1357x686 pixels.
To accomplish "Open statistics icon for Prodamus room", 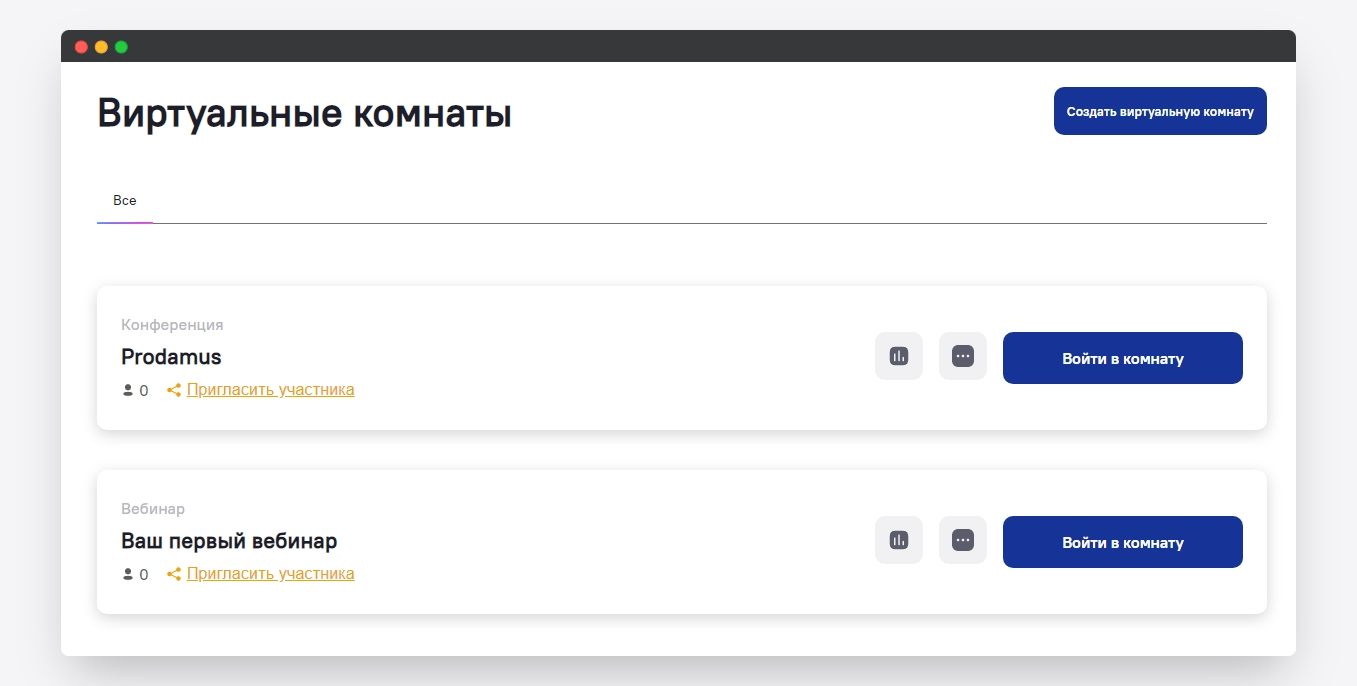I will click(x=898, y=356).
